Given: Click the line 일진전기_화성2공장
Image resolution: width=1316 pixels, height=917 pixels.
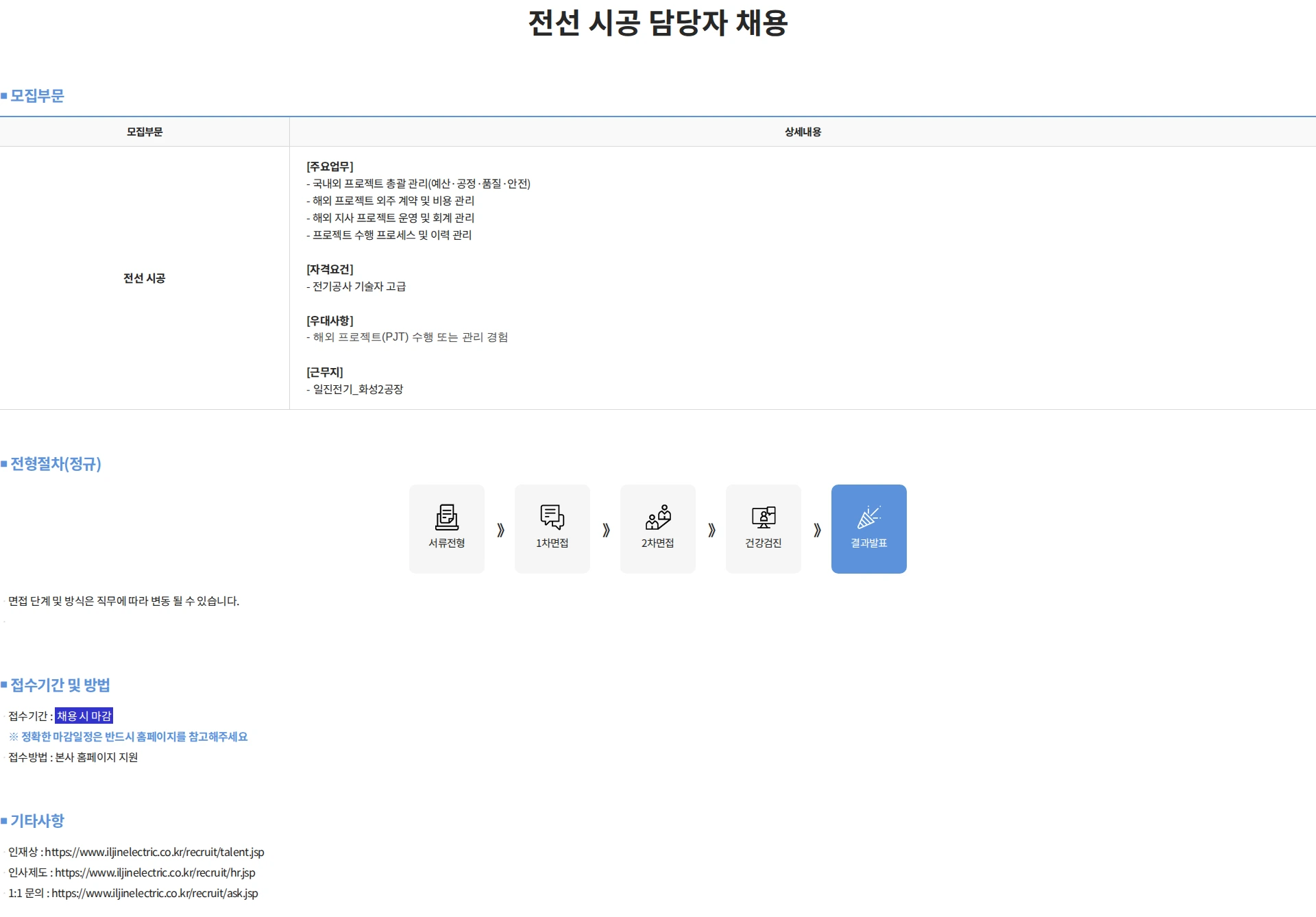Looking at the screenshot, I should tap(355, 389).
